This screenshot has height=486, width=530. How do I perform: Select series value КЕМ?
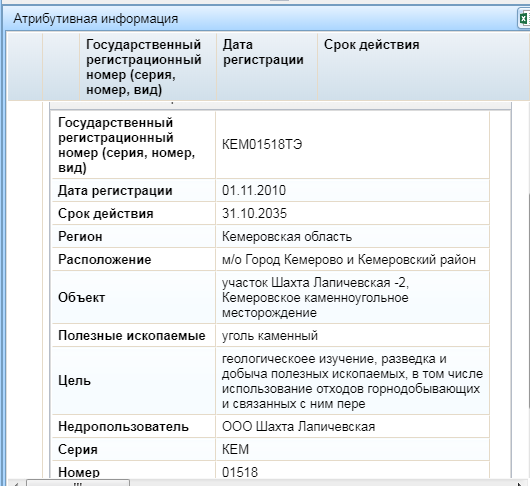tap(235, 449)
